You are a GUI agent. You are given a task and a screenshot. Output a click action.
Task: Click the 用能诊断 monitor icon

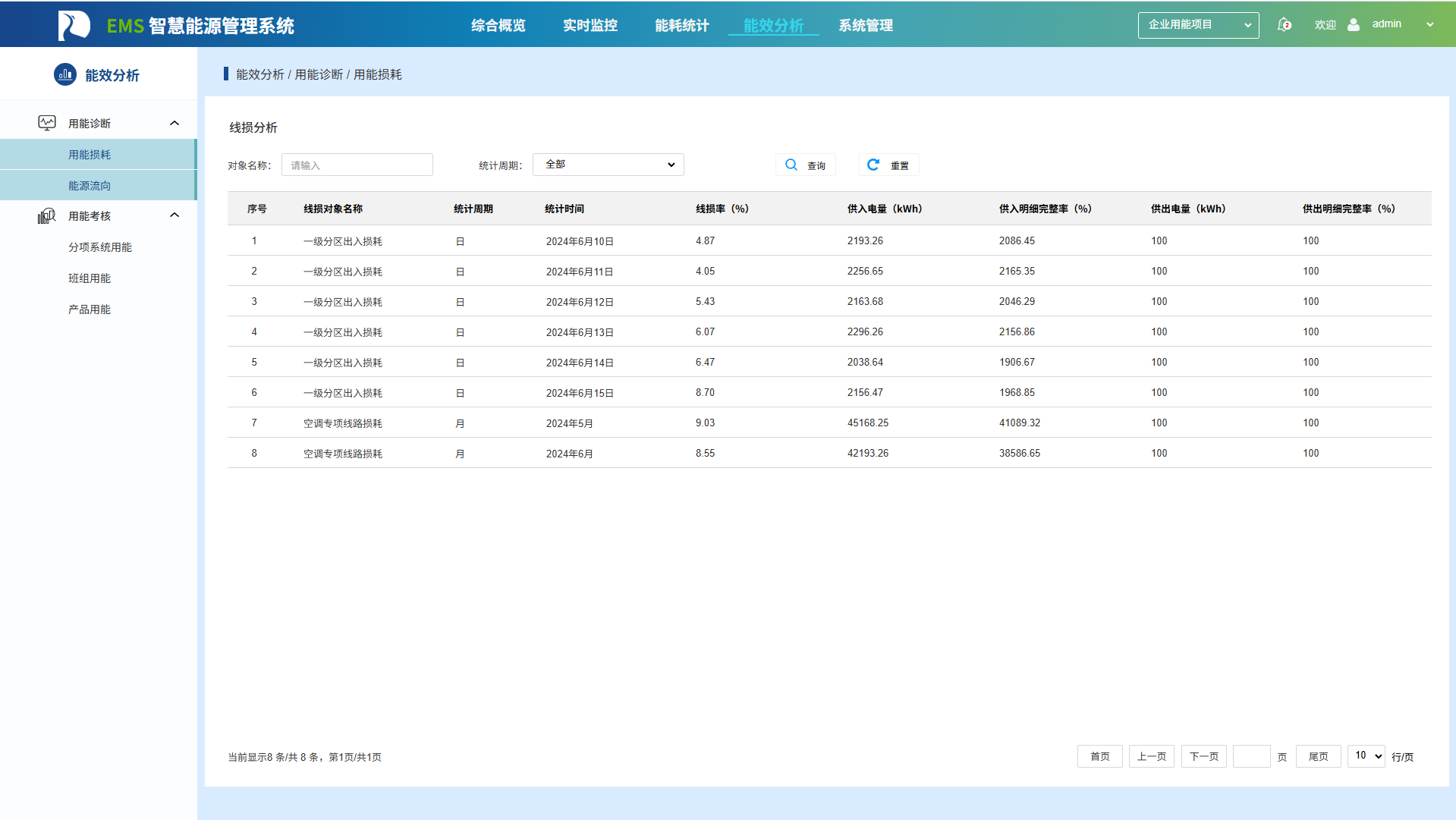point(47,123)
